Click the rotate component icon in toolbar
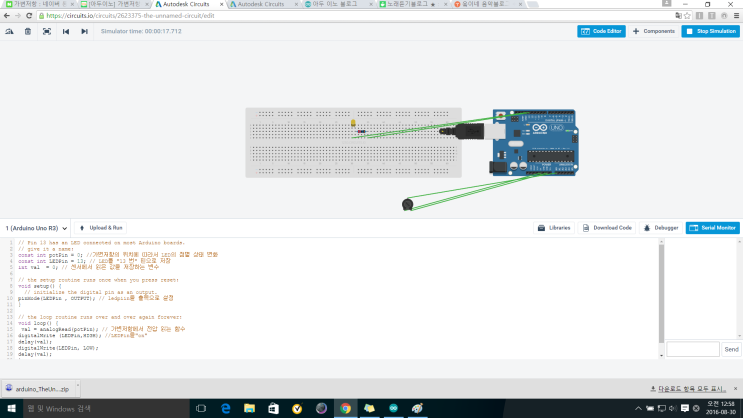Image resolution: width=743 pixels, height=418 pixels. coord(9,31)
